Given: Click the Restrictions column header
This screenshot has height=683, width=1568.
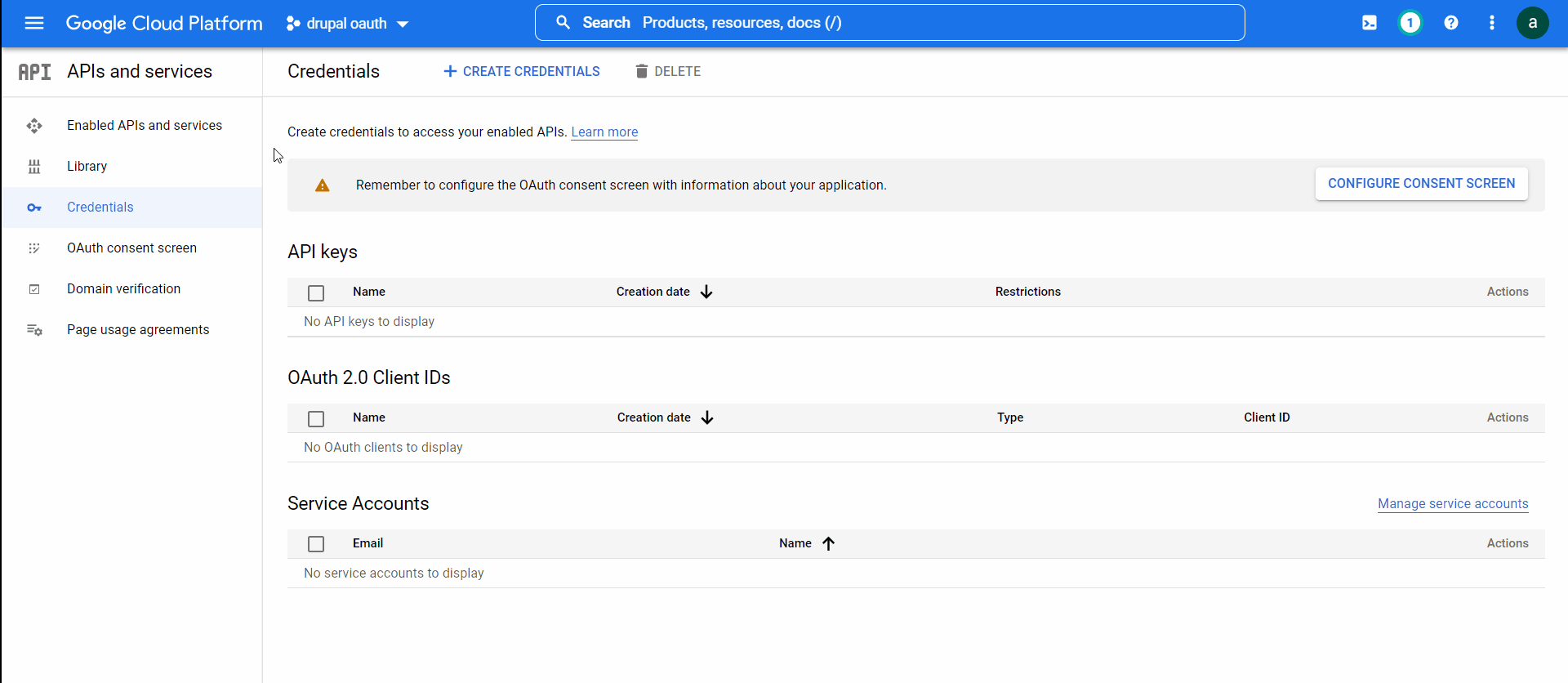Looking at the screenshot, I should pos(1028,292).
